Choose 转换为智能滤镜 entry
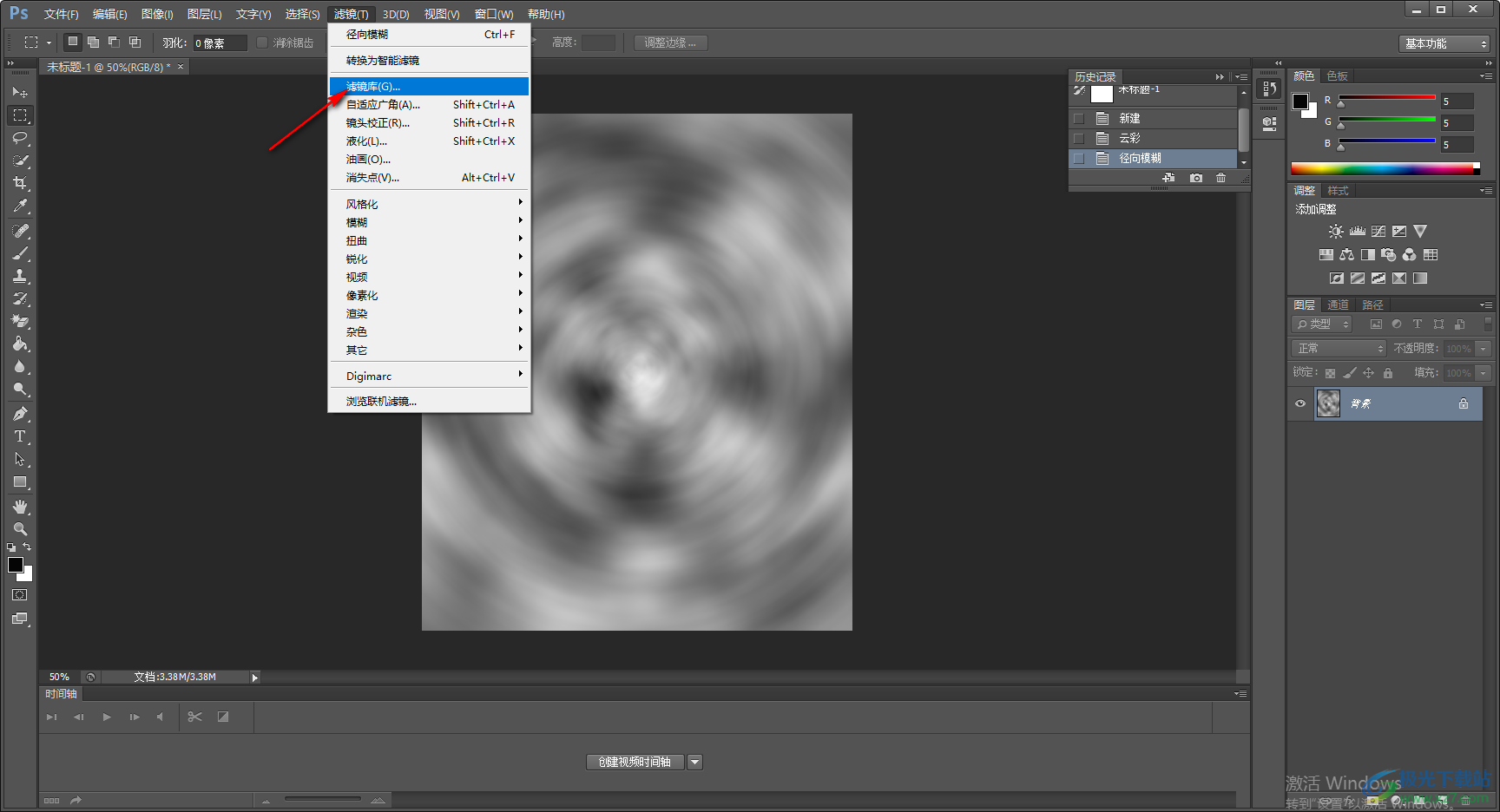Image resolution: width=1500 pixels, height=812 pixels. 430,60
